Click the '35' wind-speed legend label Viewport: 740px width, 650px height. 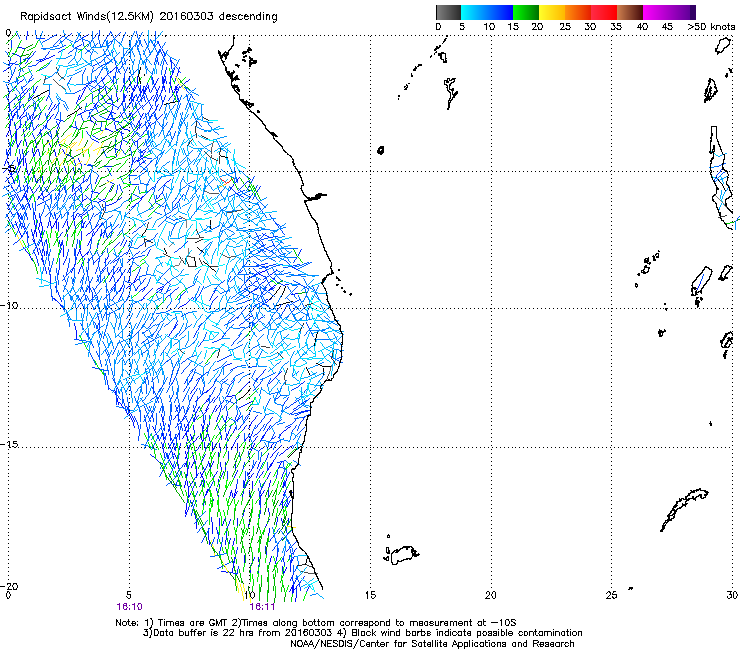tap(616, 27)
